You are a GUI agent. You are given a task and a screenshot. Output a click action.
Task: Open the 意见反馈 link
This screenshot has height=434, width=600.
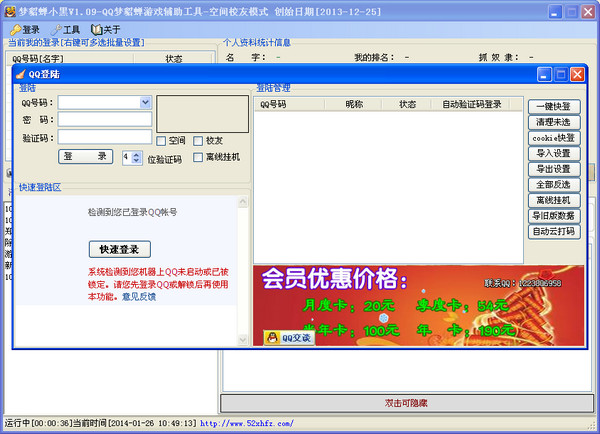click(139, 297)
